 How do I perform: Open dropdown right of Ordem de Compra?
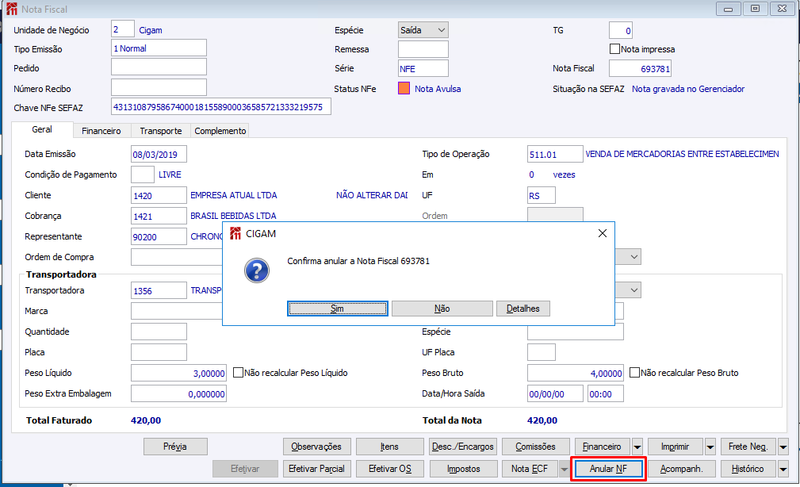pyautogui.click(x=634, y=257)
